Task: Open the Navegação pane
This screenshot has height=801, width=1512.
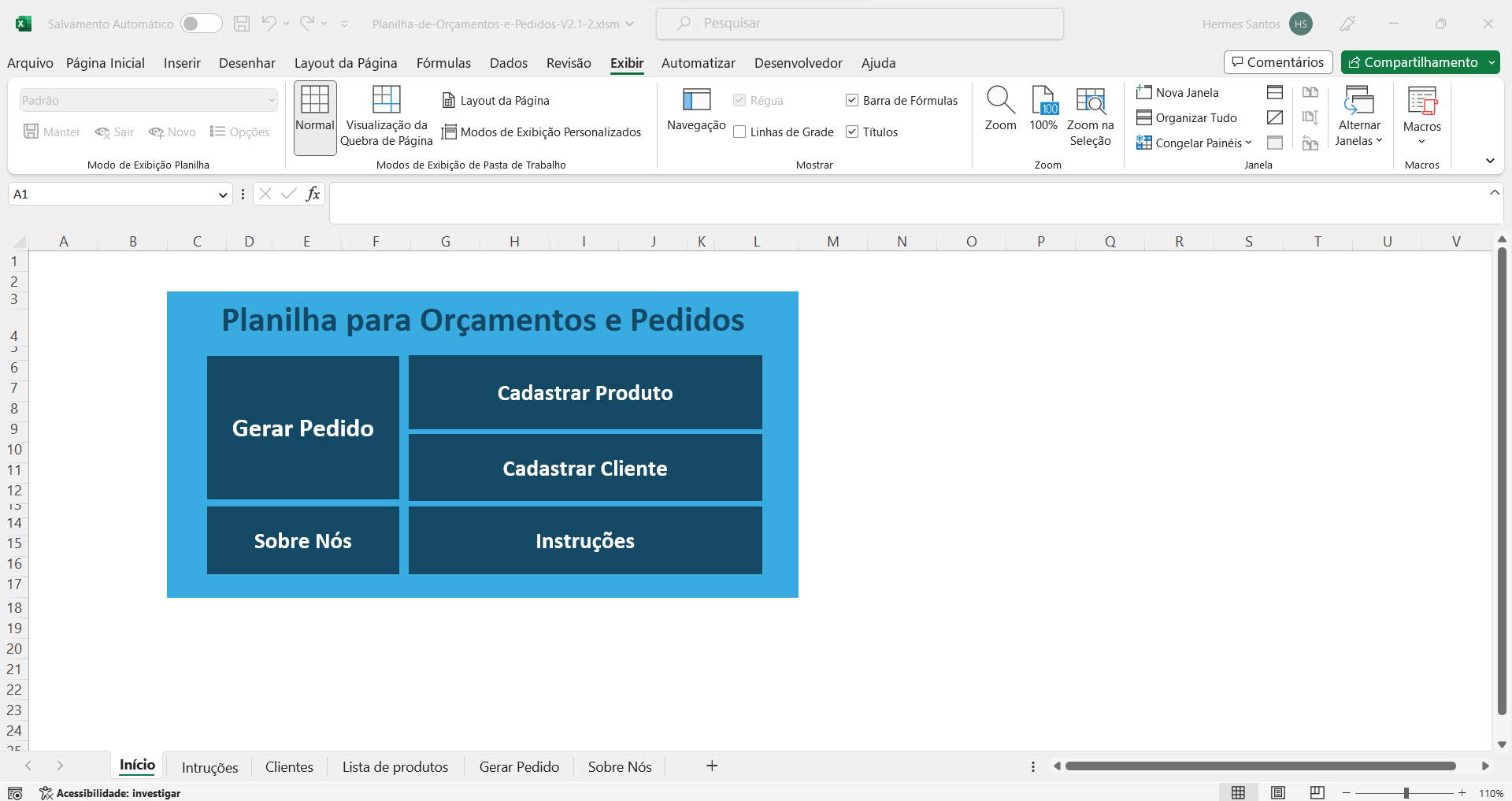Action: point(696,110)
